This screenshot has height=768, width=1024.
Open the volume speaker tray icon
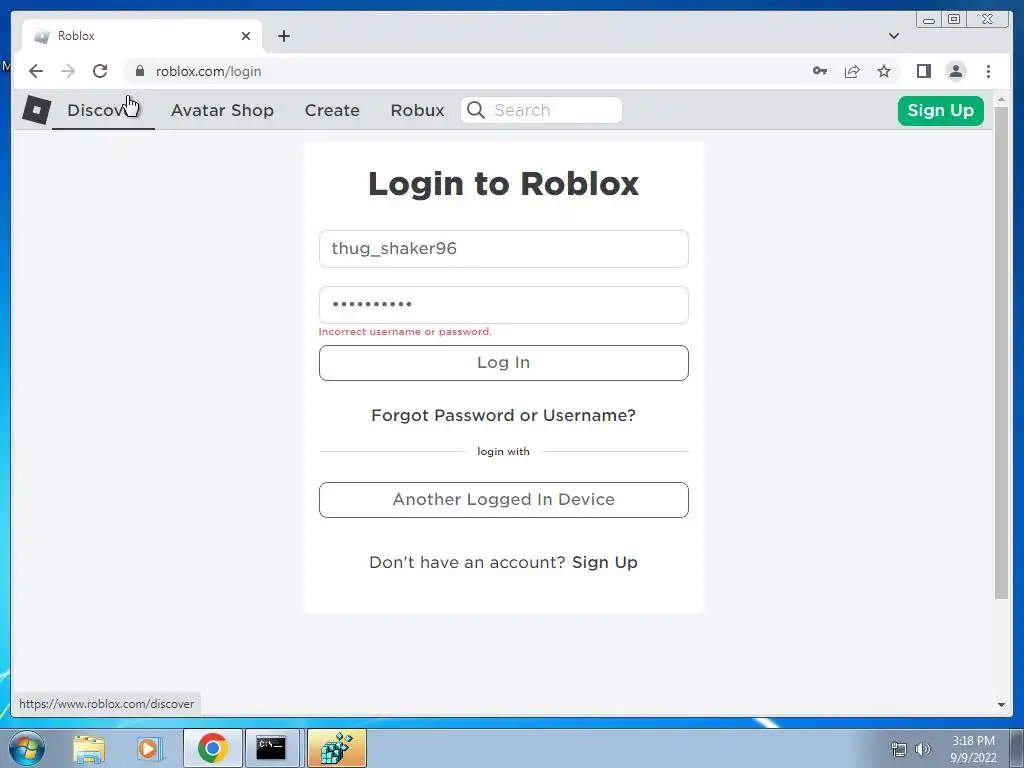[923, 749]
